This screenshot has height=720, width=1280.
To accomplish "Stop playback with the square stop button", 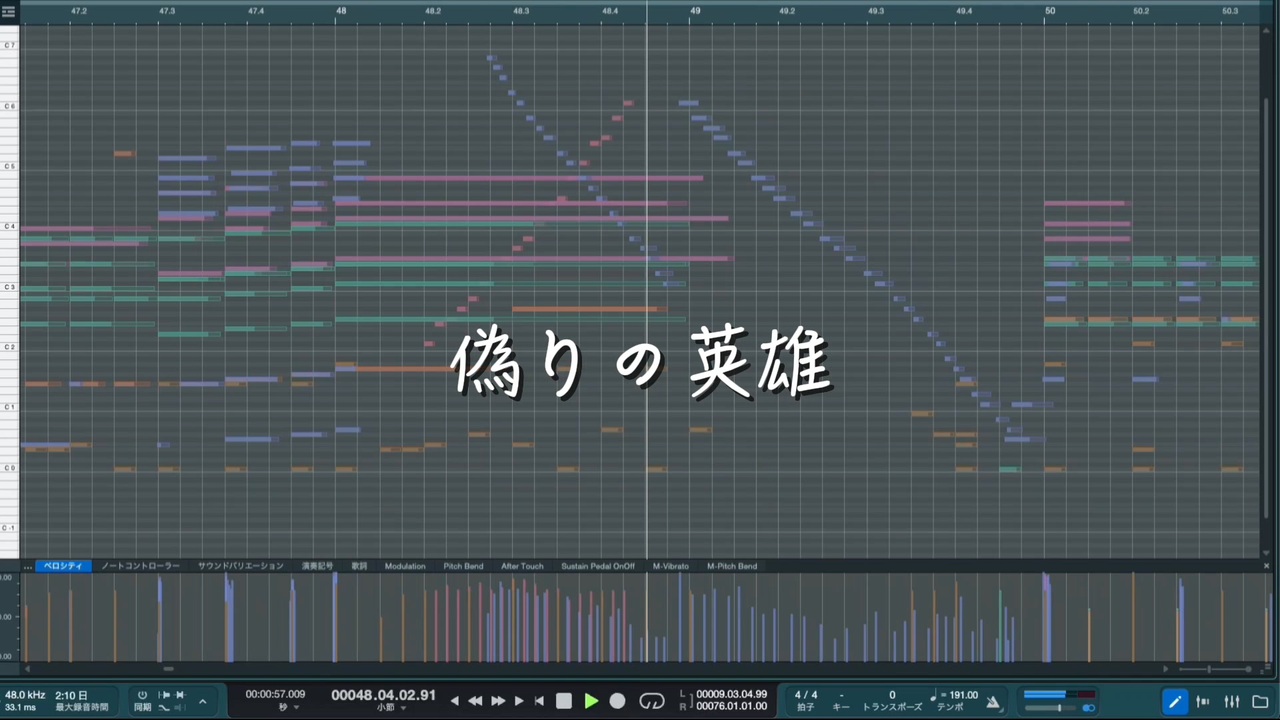I will coord(564,701).
